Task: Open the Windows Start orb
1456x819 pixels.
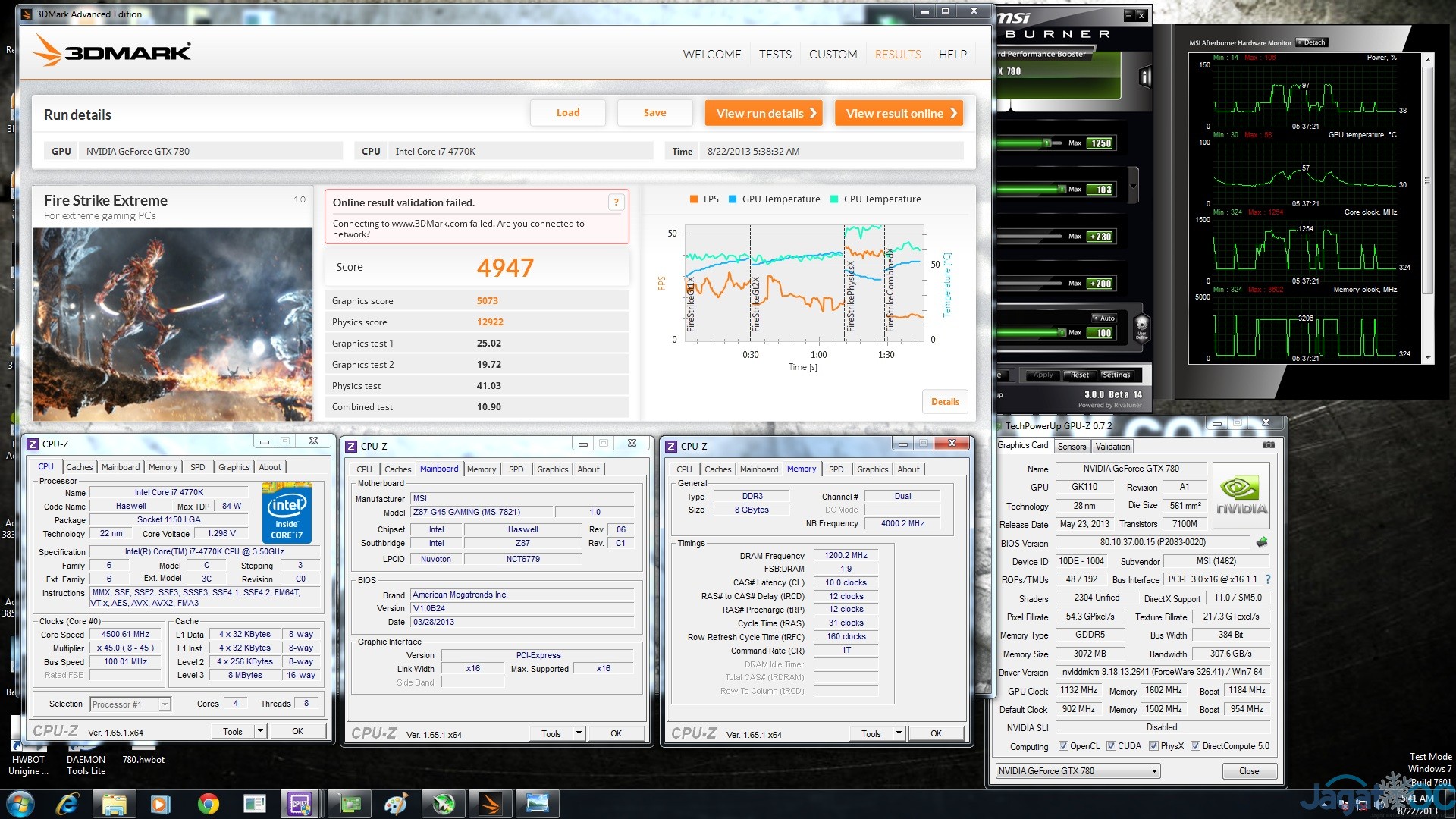Action: coord(20,804)
